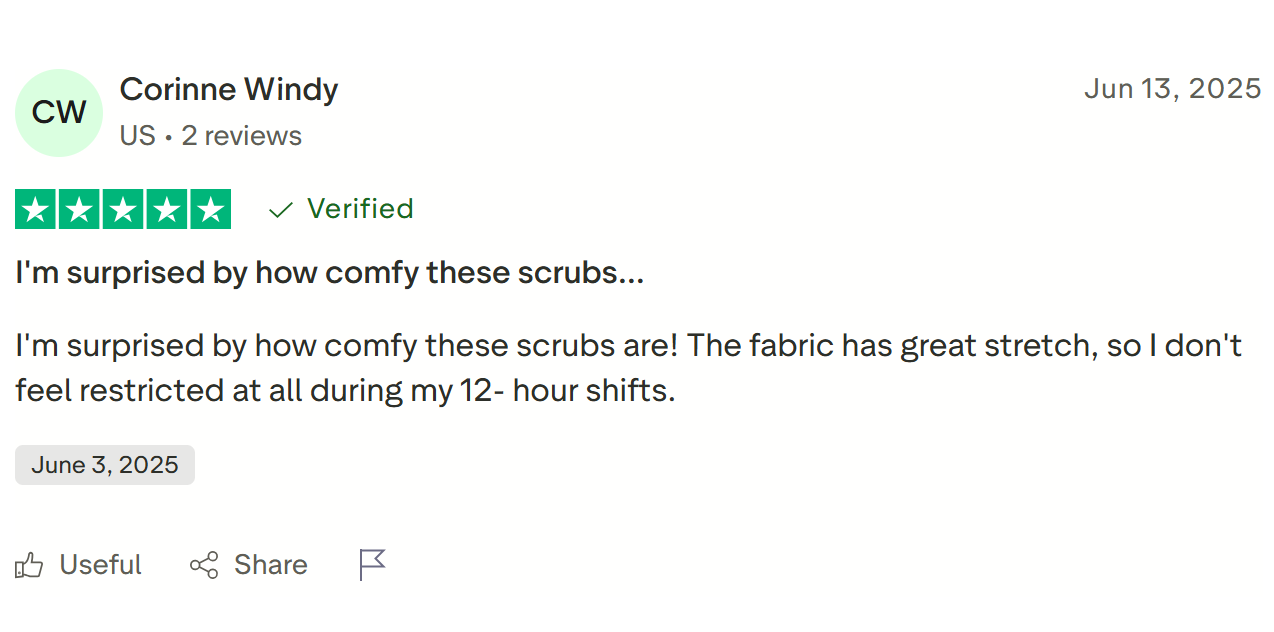
Task: Click the thumbs-up icon
Action: pyautogui.click(x=30, y=566)
